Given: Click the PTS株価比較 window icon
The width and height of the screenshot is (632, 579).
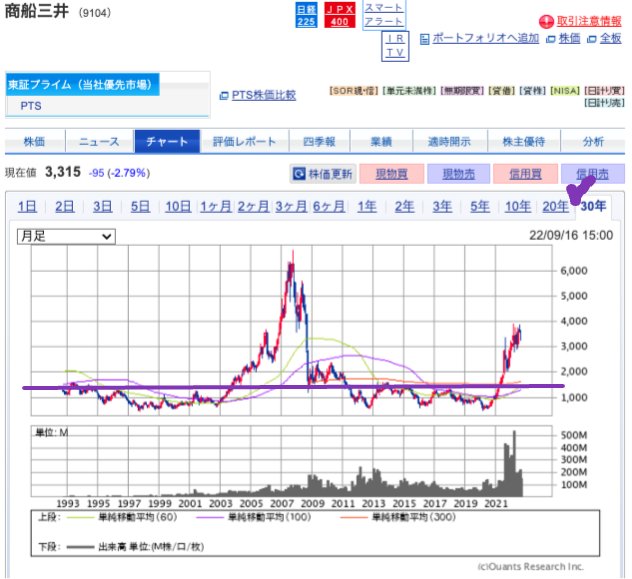Looking at the screenshot, I should click(x=224, y=95).
